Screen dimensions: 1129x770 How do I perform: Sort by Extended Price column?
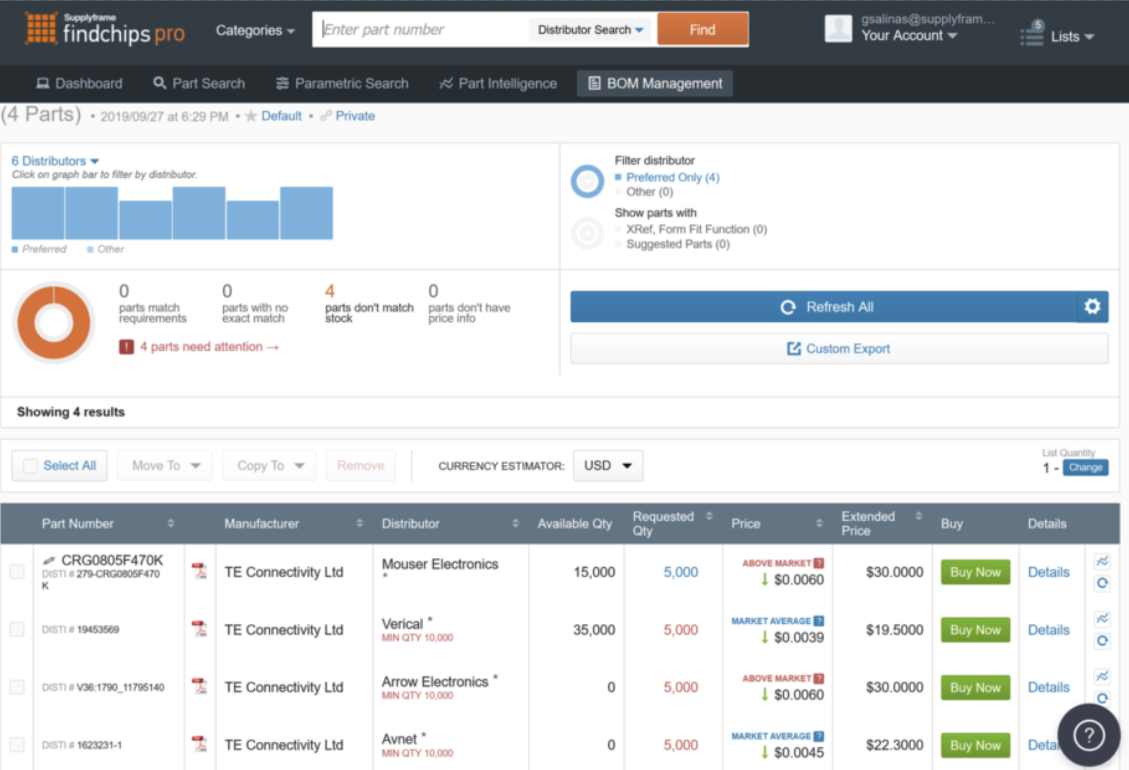pos(918,516)
